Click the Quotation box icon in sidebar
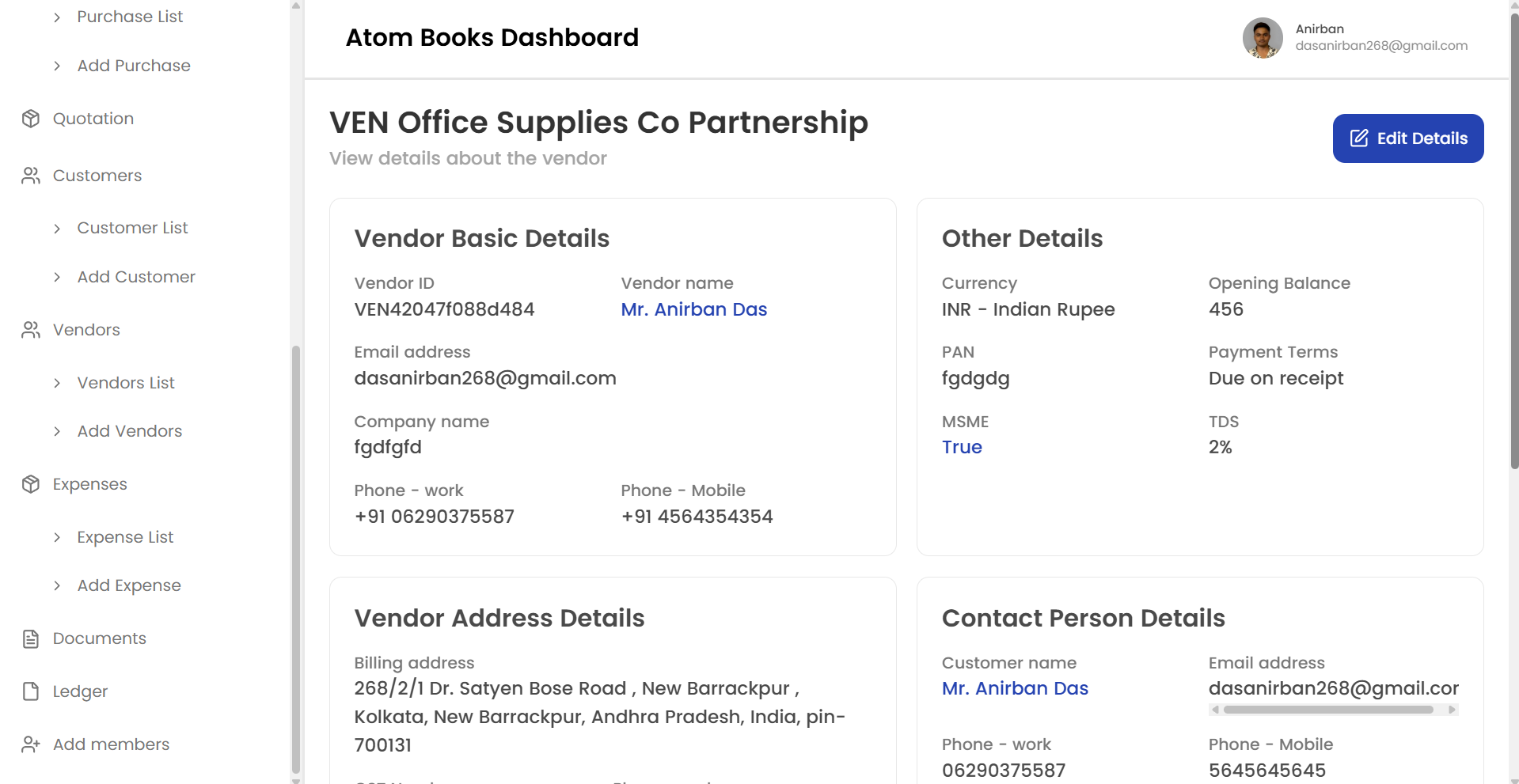Viewport: 1519px width, 784px height. (31, 119)
